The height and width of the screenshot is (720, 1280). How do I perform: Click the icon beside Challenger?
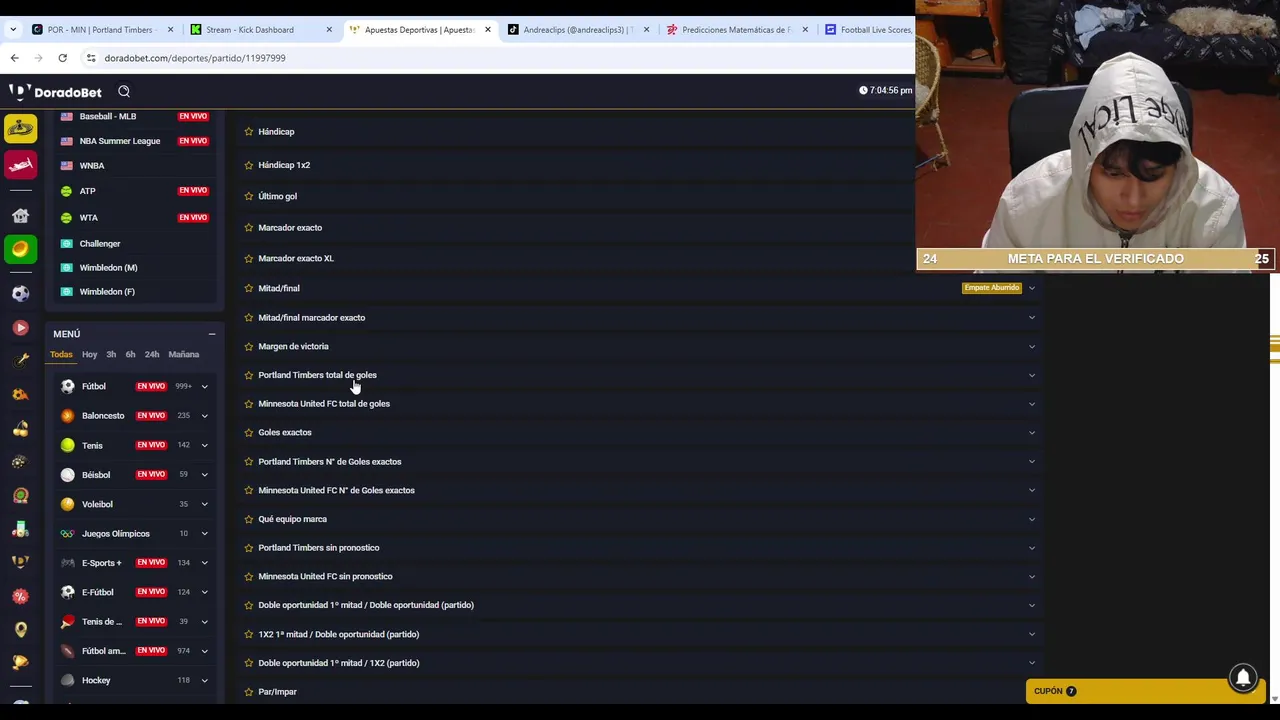point(67,244)
